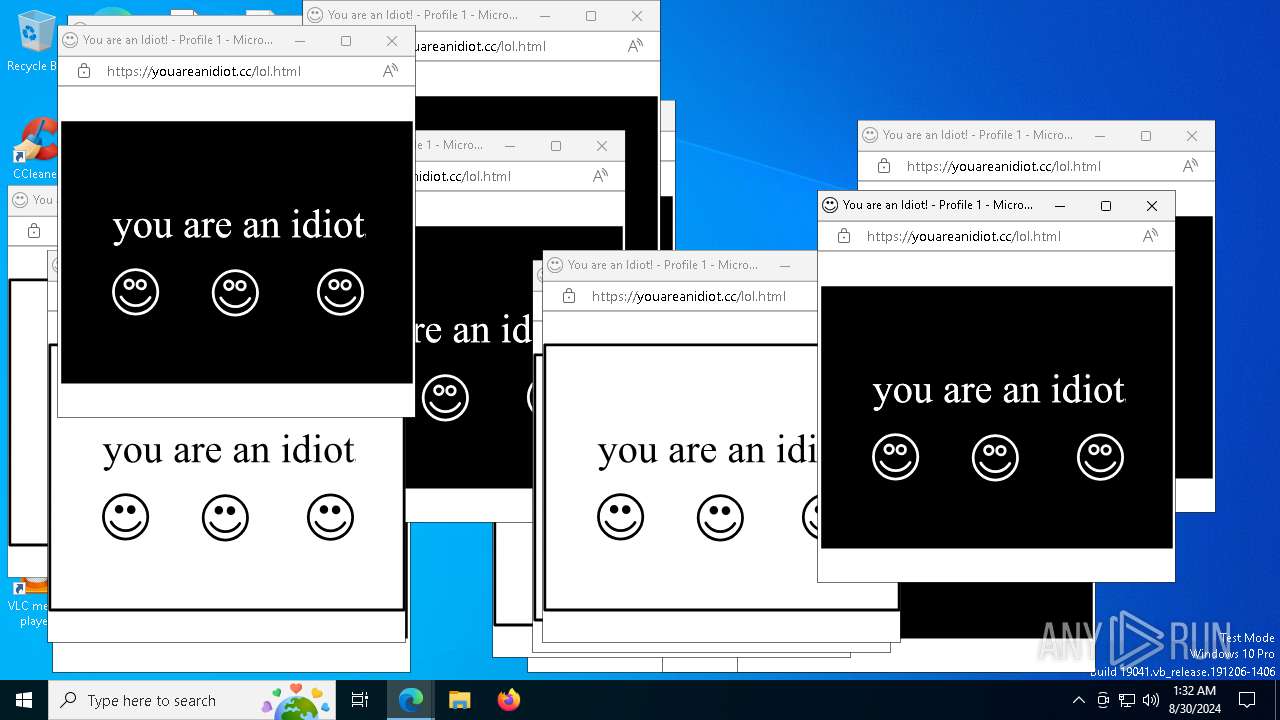This screenshot has width=1280, height=720.
Task: Click the network icon in system tray
Action: point(1127,700)
